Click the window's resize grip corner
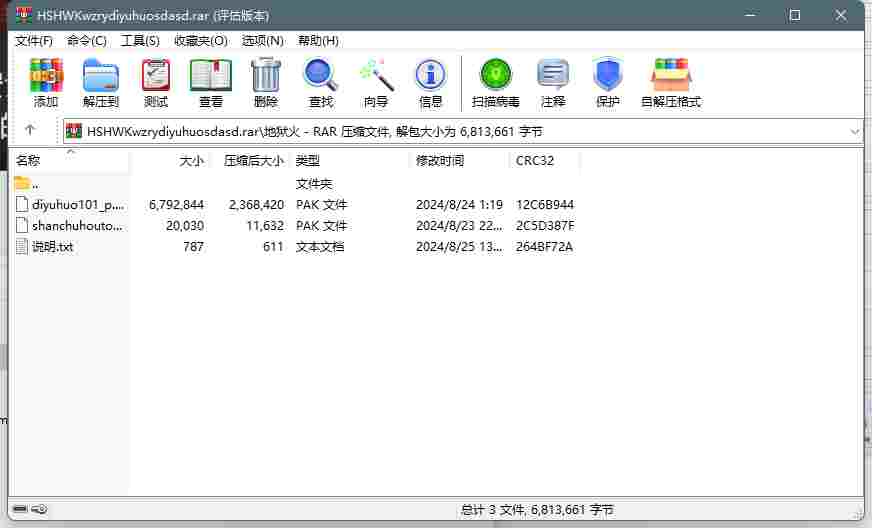Image resolution: width=872 pixels, height=528 pixels. point(858,515)
